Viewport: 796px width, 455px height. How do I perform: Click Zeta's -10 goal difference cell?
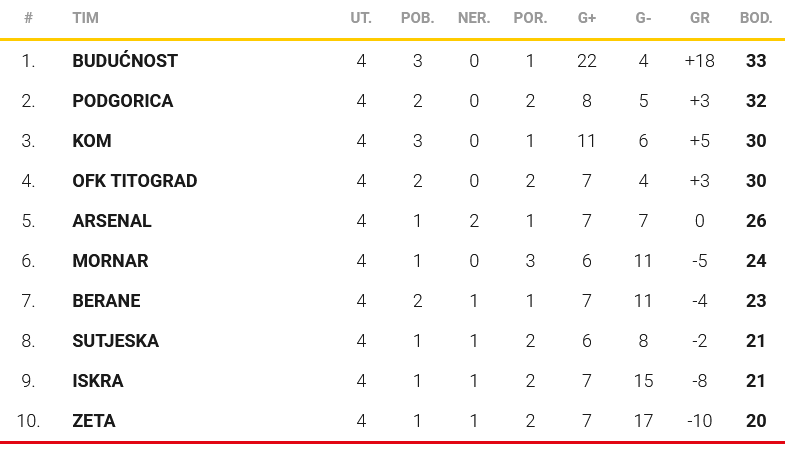(699, 421)
